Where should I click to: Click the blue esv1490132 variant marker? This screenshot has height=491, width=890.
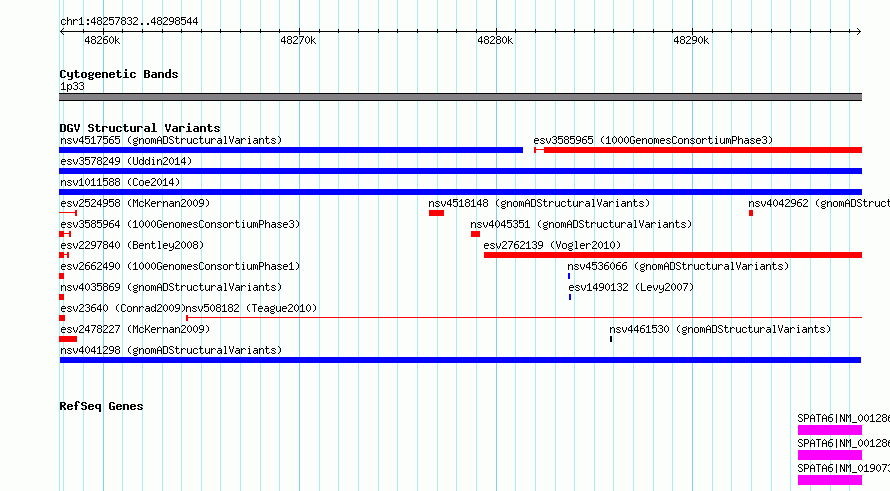coord(570,297)
